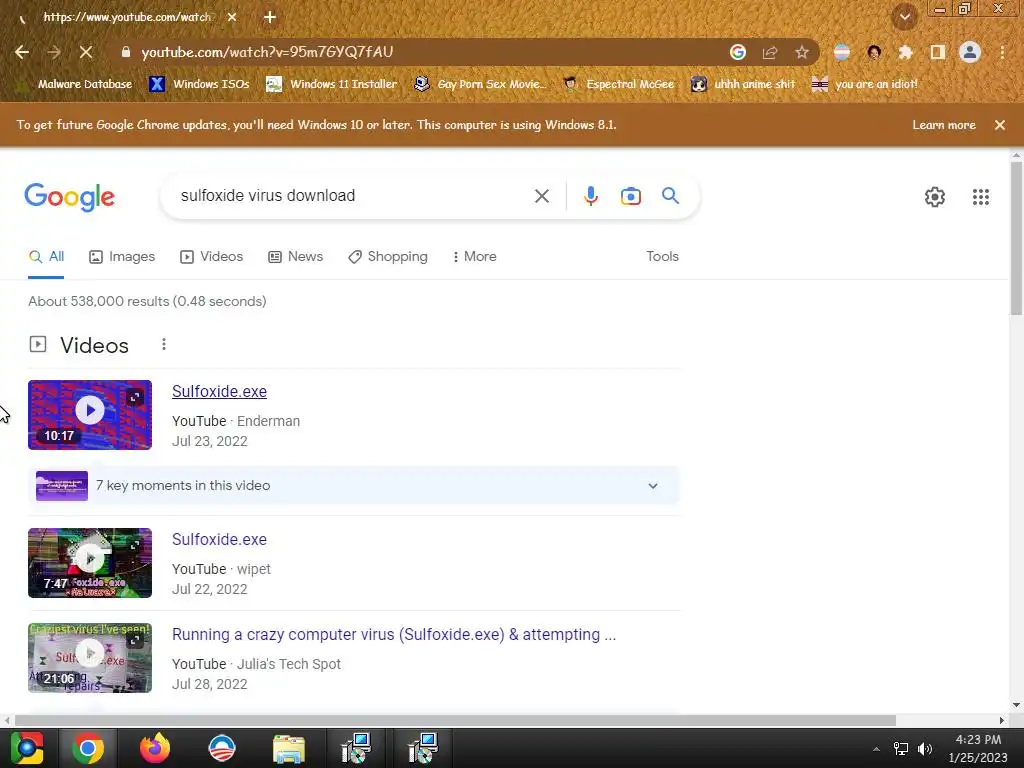
Task: Click Learn more in update banner
Action: pos(944,125)
